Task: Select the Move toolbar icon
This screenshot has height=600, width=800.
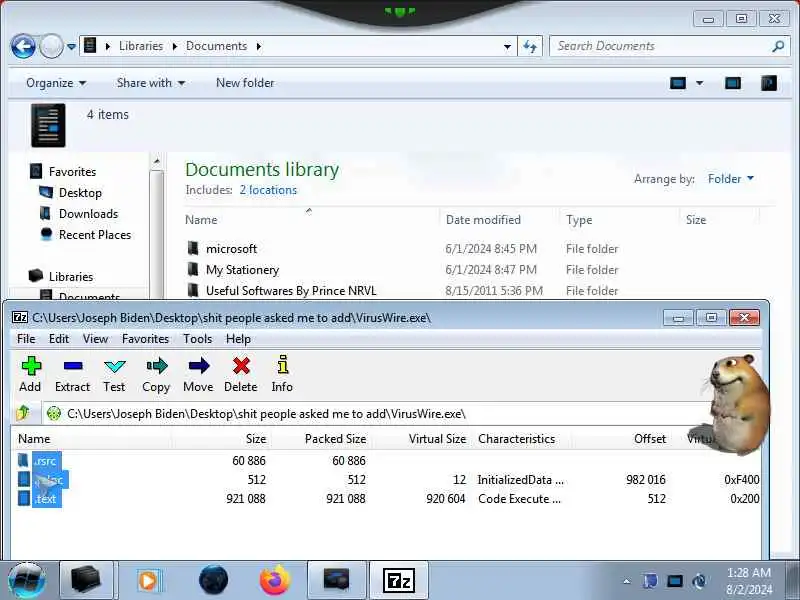Action: (x=198, y=374)
